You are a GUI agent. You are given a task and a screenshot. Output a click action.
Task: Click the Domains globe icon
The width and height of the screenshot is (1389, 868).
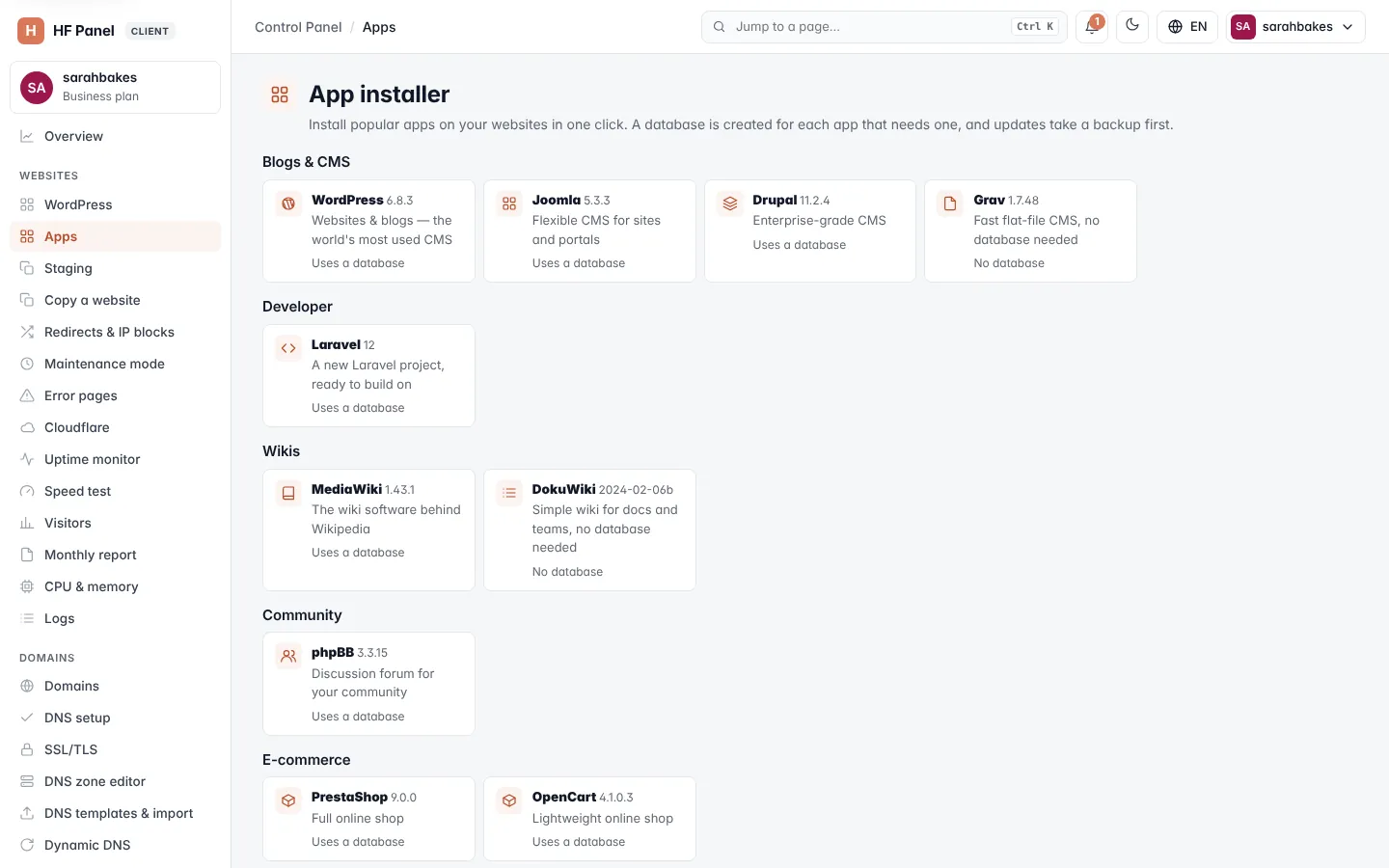27,686
